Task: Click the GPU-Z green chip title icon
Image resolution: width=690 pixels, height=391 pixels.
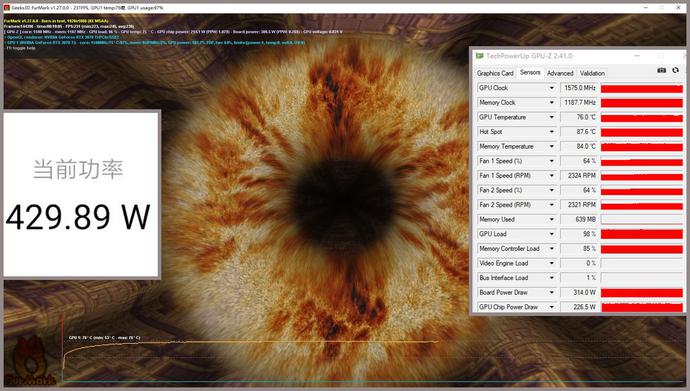Action: point(479,56)
